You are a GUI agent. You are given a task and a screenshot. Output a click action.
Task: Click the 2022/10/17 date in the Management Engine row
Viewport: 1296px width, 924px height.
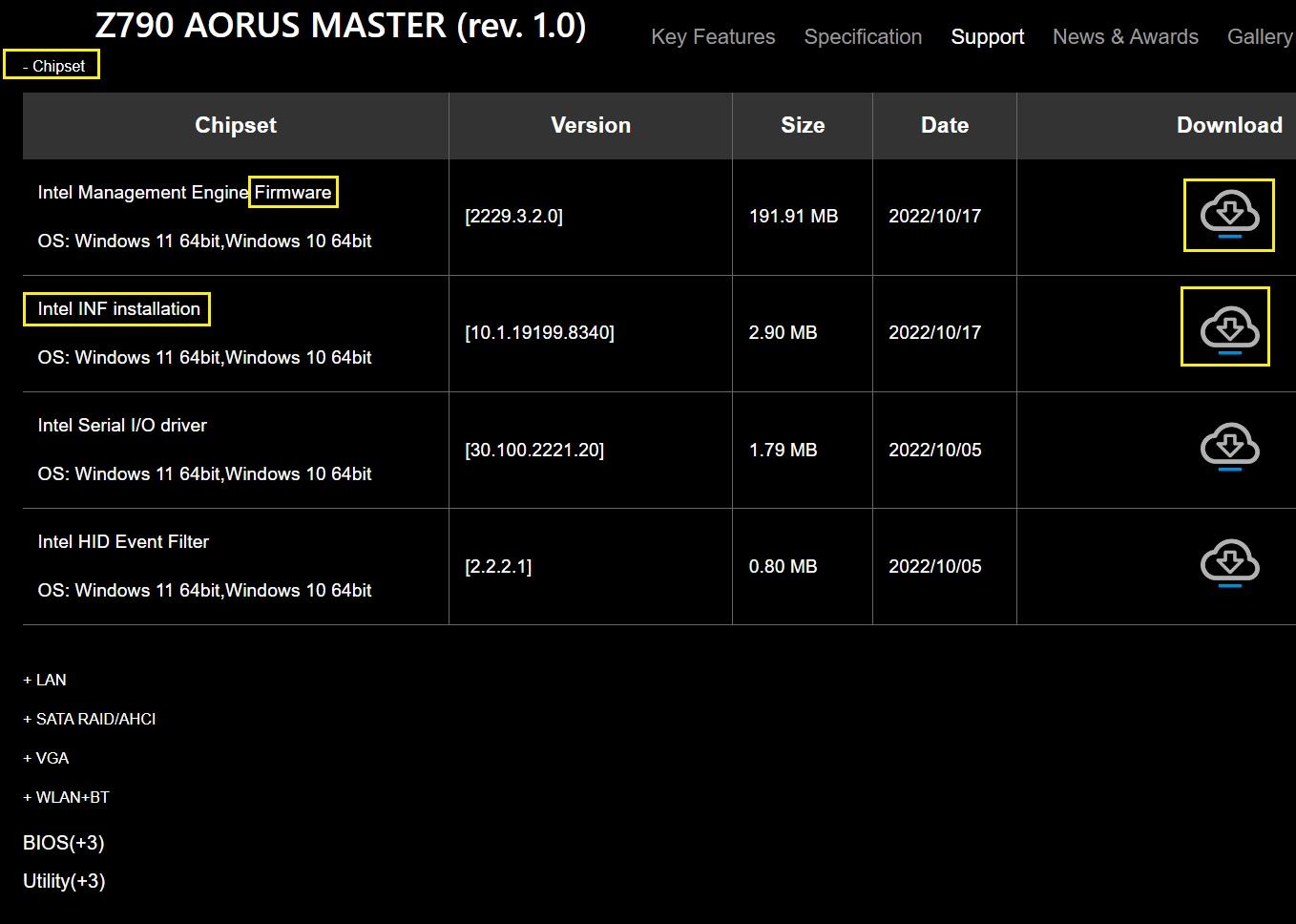pyautogui.click(x=934, y=216)
